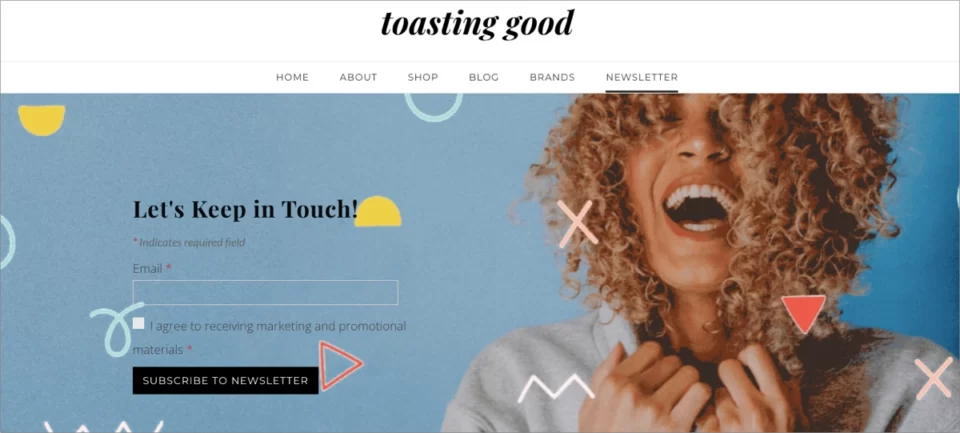Click the yellow half-circle in the banner corner
Image resolution: width=960 pixels, height=433 pixels.
[42, 120]
